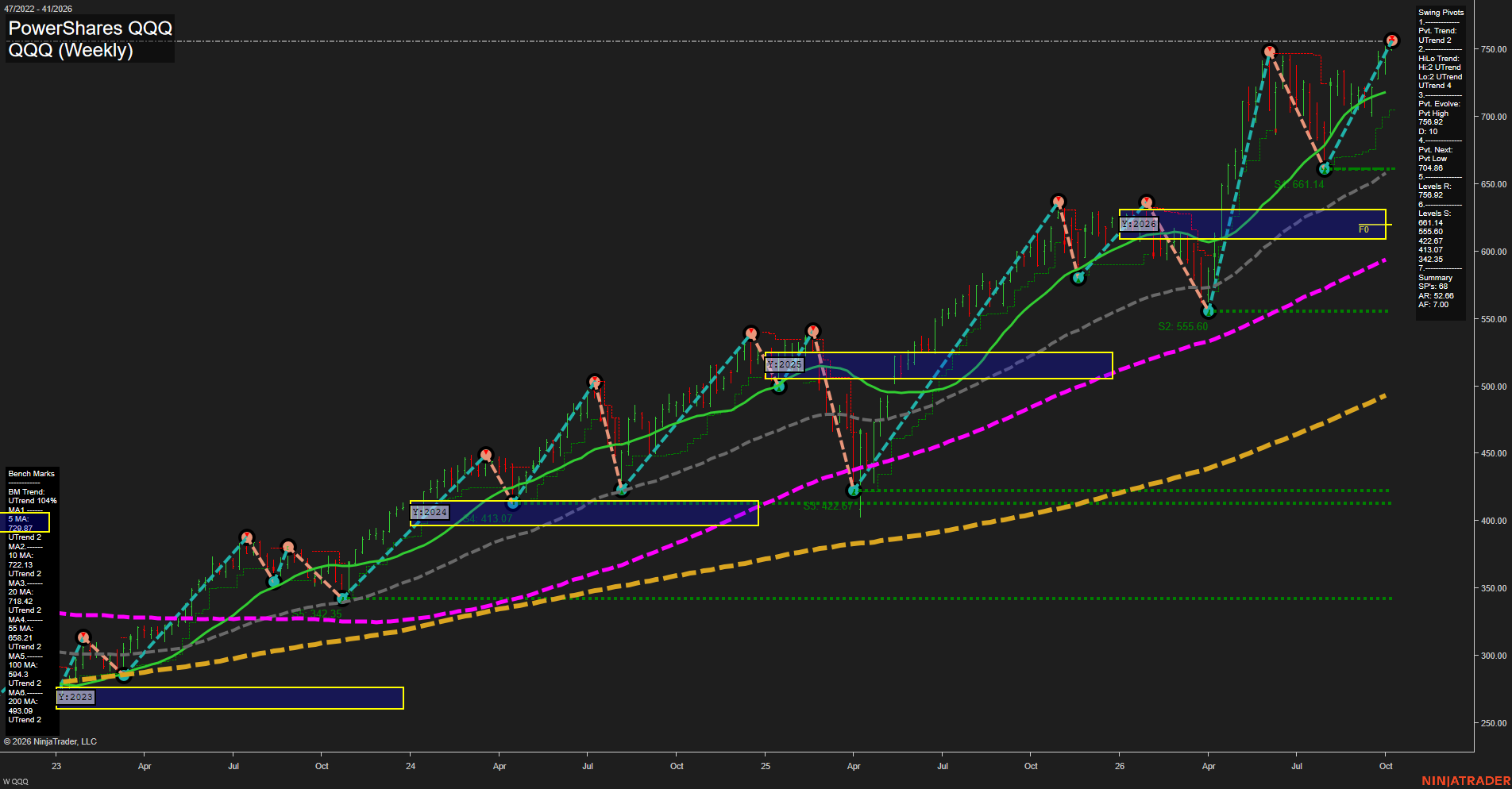Click the © 2026 NinjaTrader, LLC copyright text
This screenshot has height=789, width=1512.
coord(50,741)
